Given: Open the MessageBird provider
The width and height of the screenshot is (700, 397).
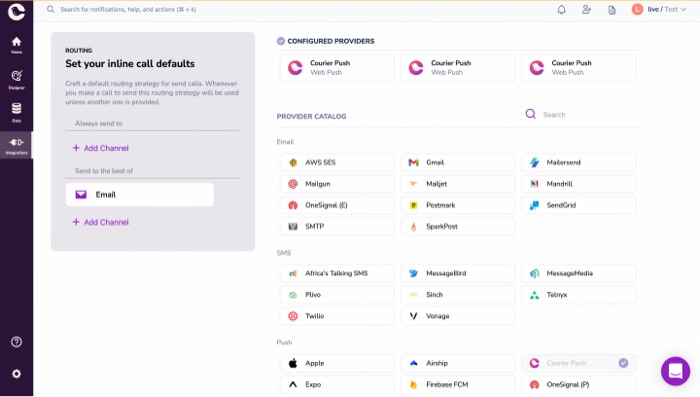Looking at the screenshot, I should point(458,273).
